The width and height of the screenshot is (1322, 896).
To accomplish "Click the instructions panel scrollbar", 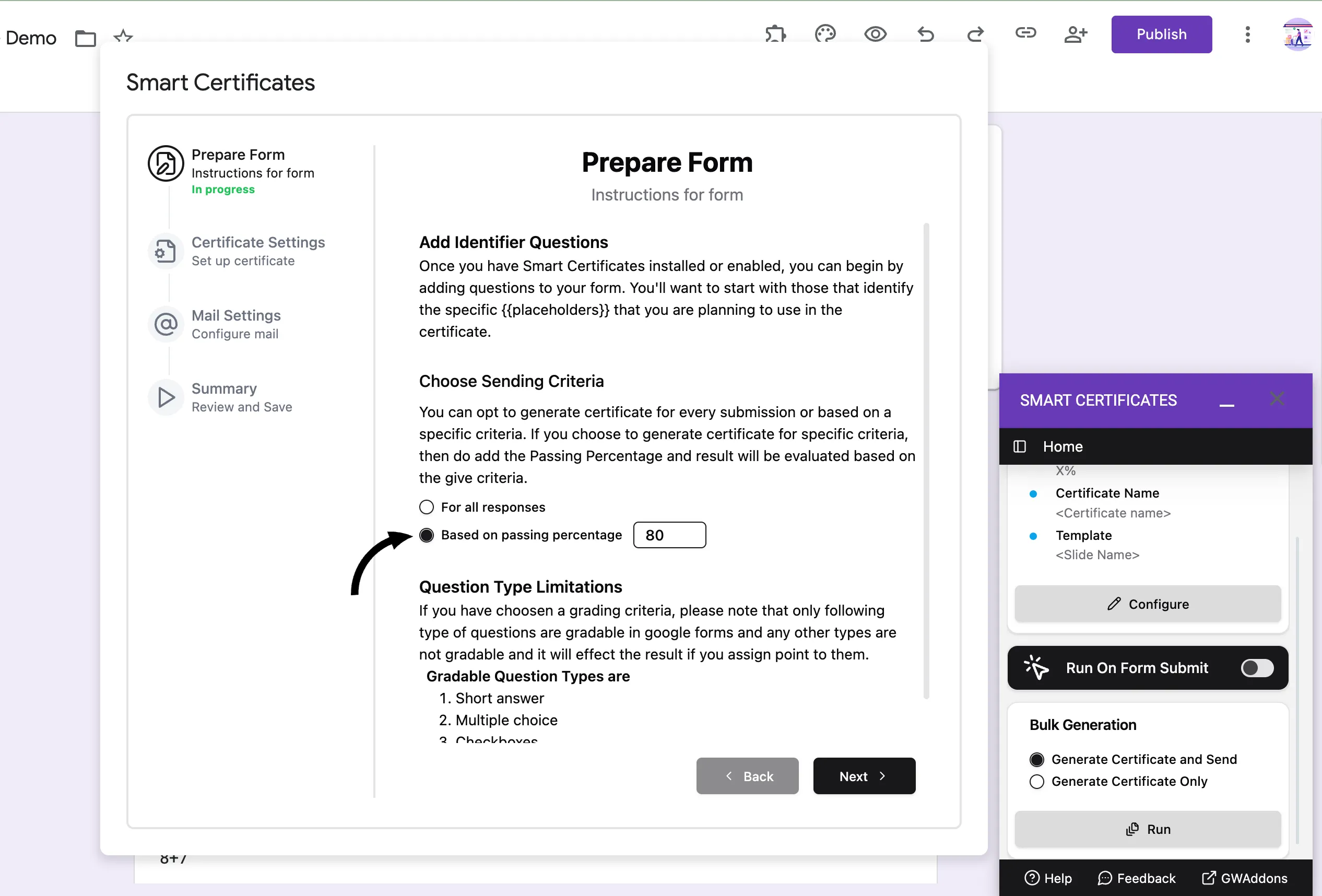I will click(926, 461).
